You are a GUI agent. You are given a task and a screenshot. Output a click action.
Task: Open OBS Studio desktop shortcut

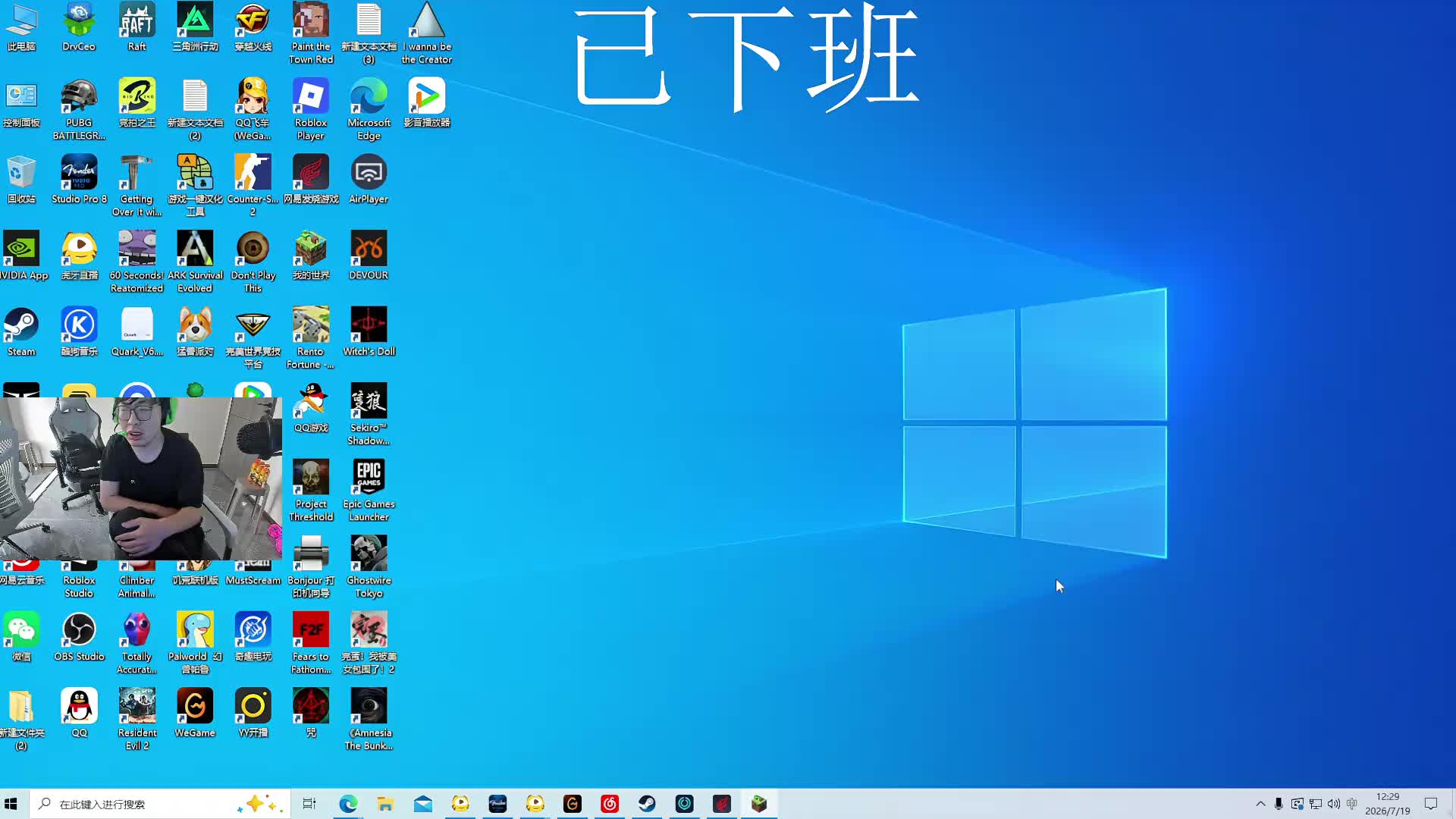point(79,637)
